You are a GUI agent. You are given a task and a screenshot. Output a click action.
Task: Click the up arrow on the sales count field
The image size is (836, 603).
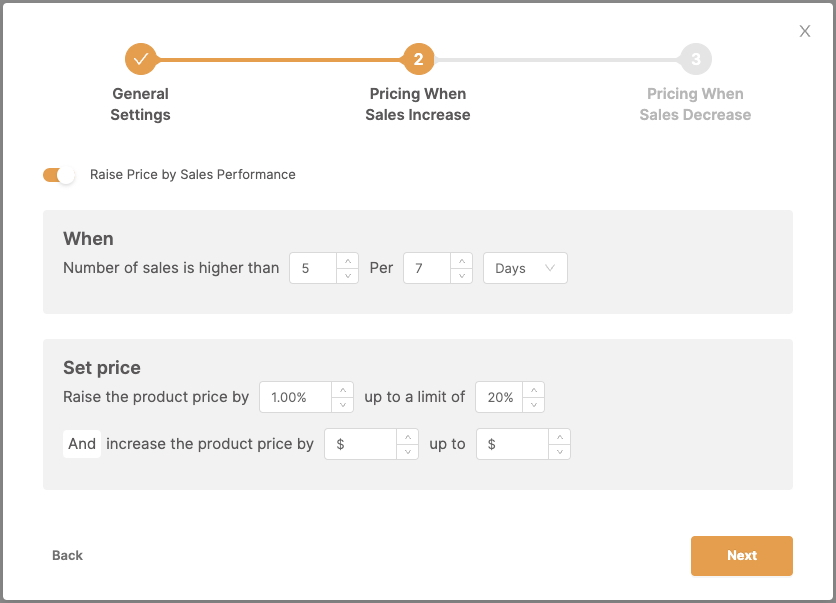(x=348, y=261)
